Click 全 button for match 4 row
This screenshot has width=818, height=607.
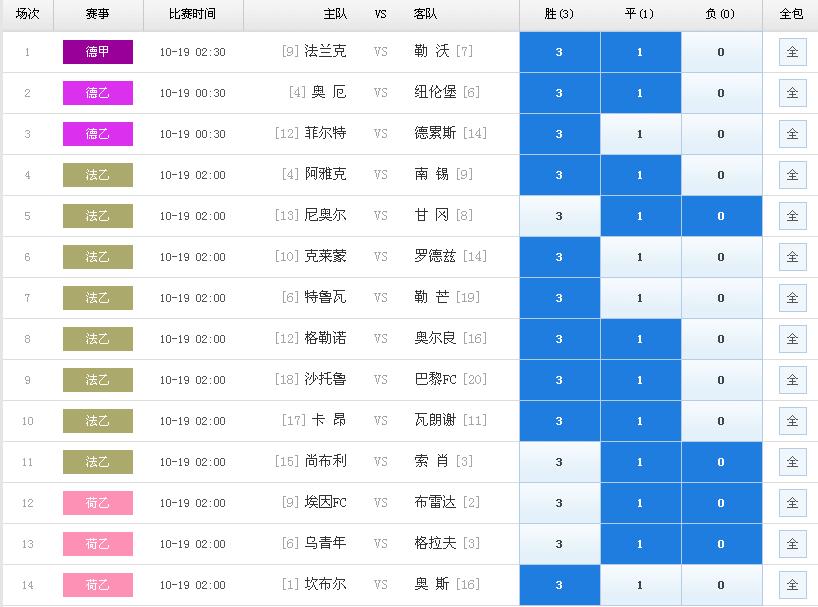coord(792,175)
